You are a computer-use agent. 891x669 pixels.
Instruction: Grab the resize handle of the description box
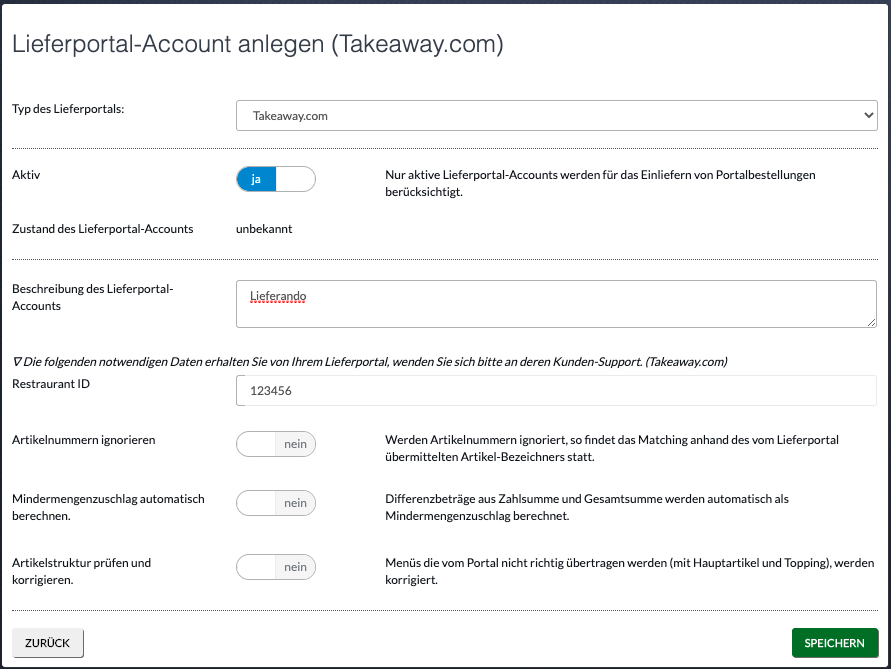[871, 322]
